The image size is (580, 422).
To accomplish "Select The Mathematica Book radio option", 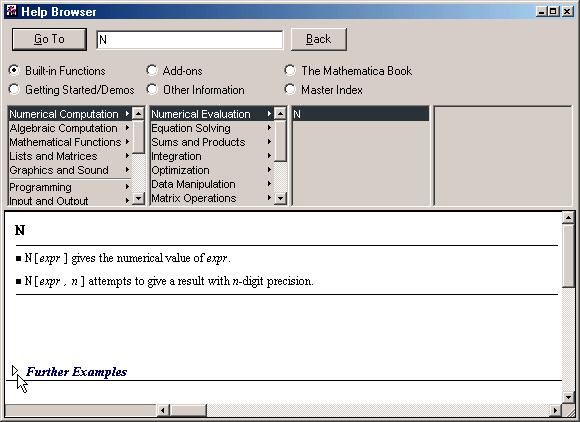I will click(290, 70).
